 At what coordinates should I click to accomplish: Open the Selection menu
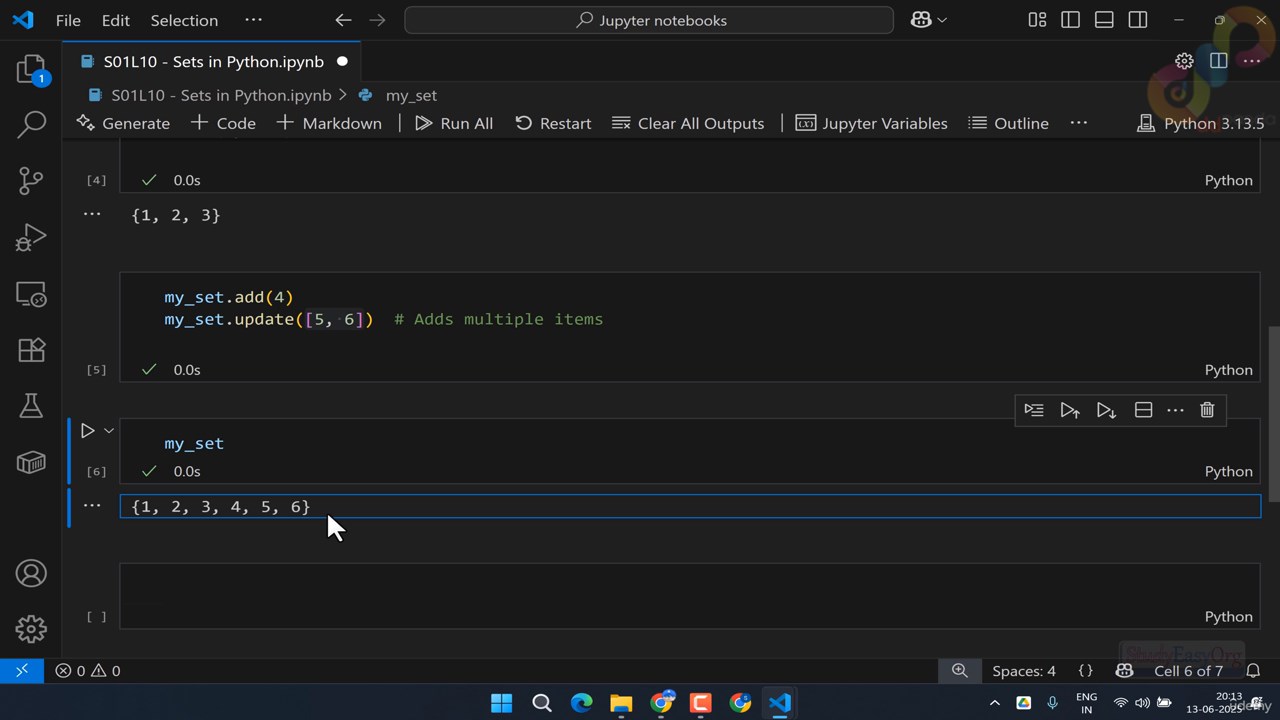(184, 20)
